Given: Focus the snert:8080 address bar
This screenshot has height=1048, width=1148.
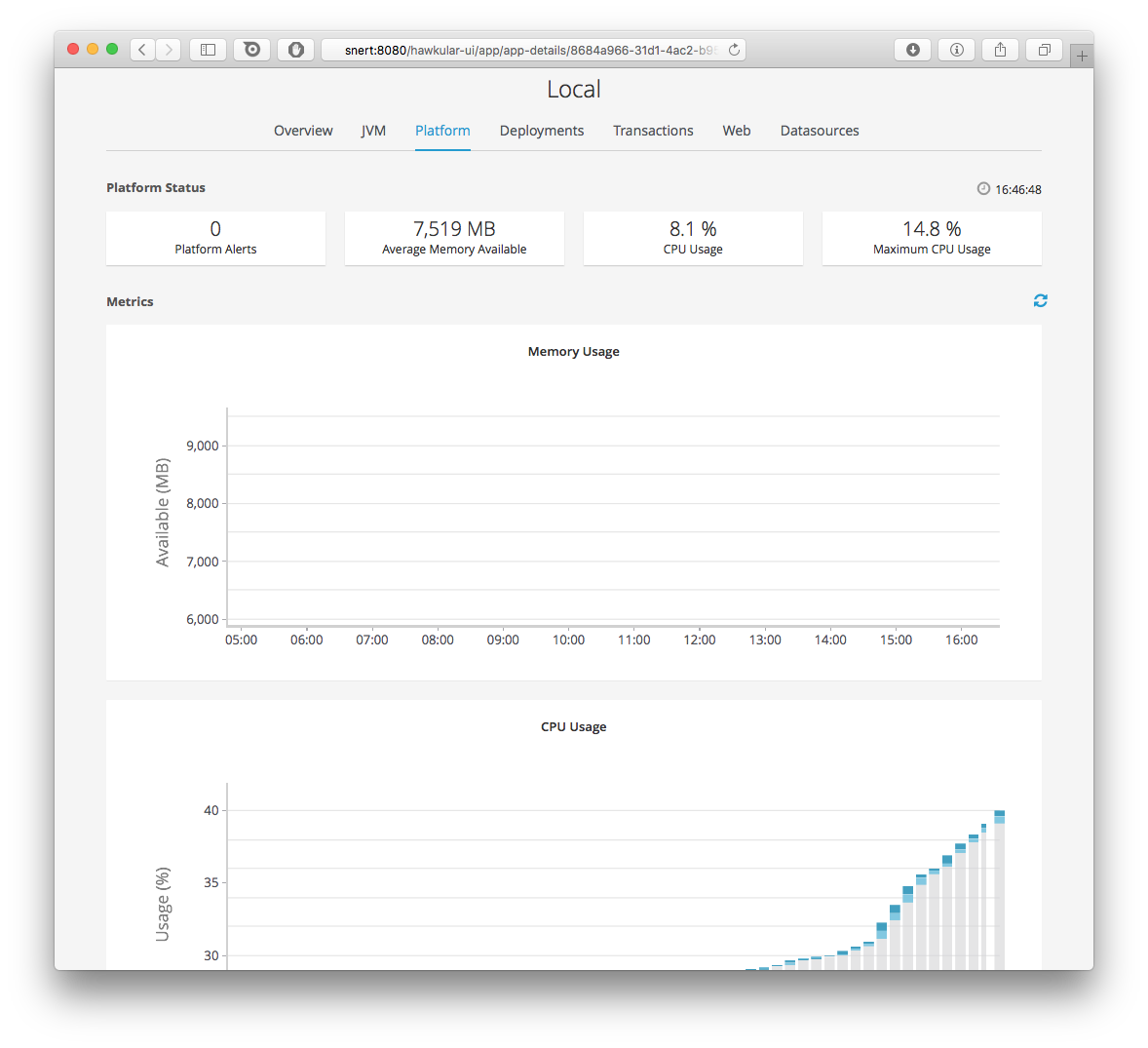Looking at the screenshot, I should [534, 50].
